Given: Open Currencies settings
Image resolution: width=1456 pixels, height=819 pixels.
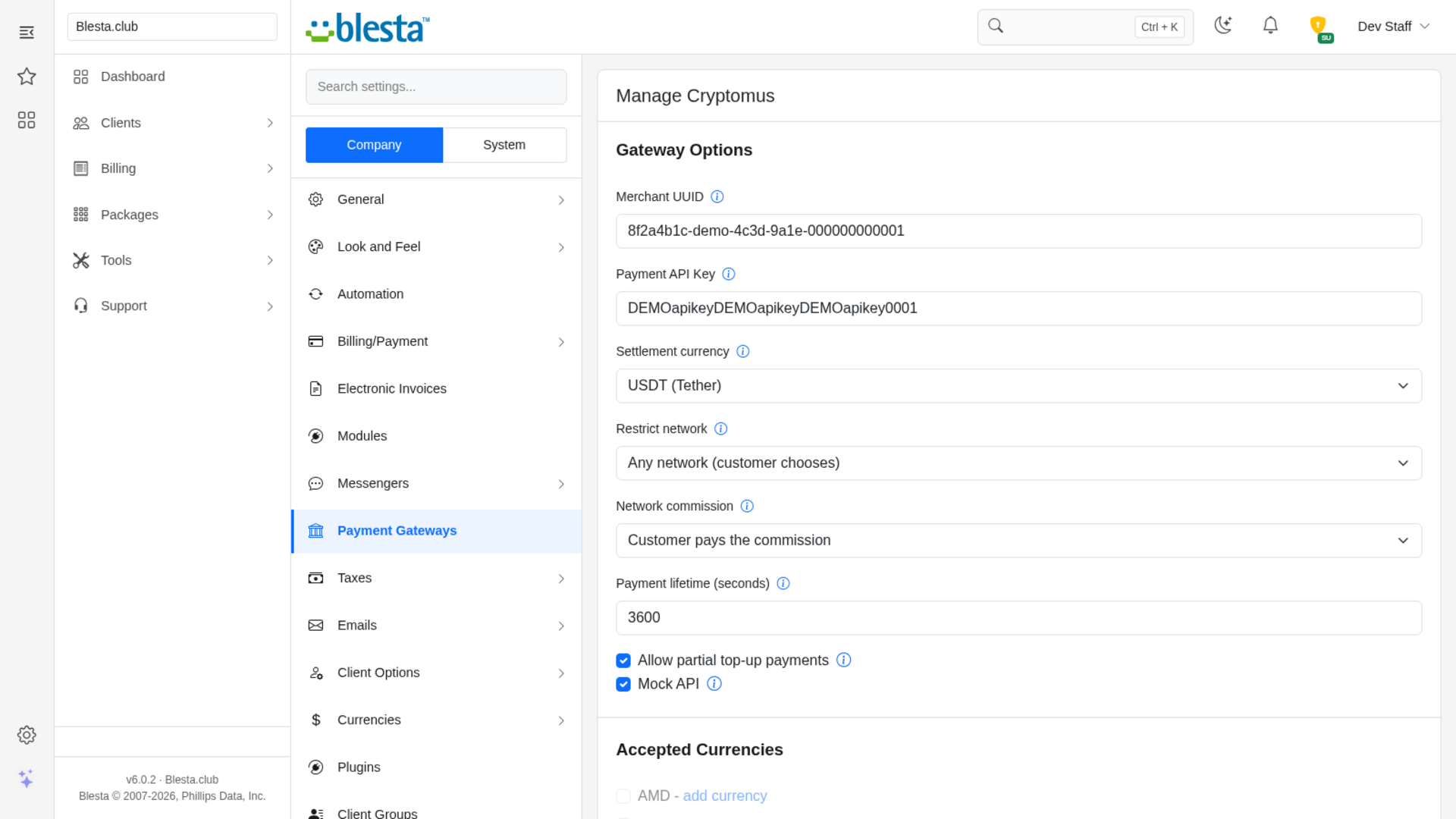Looking at the screenshot, I should tap(436, 720).
